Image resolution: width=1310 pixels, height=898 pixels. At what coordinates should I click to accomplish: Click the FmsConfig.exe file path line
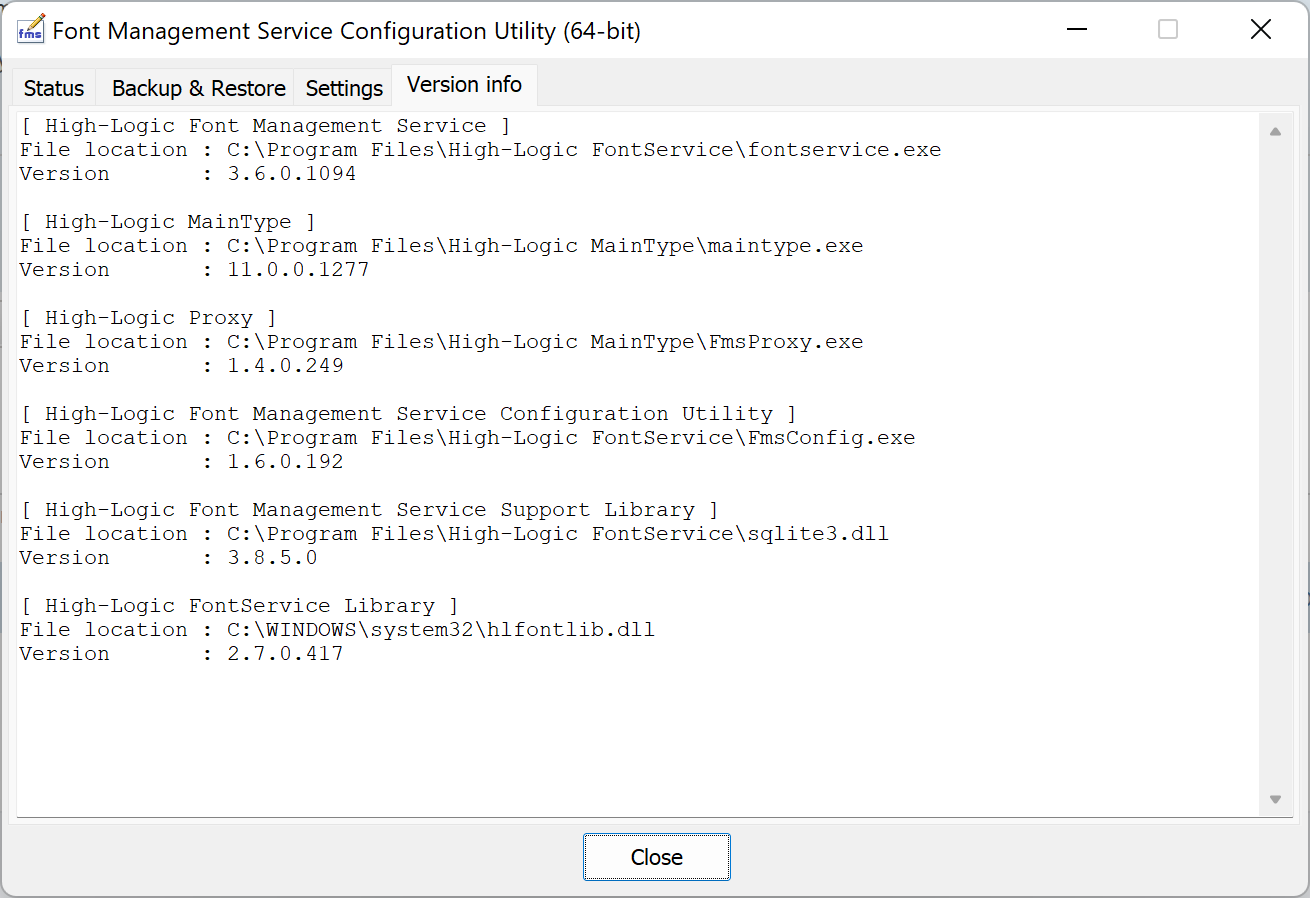(467, 438)
